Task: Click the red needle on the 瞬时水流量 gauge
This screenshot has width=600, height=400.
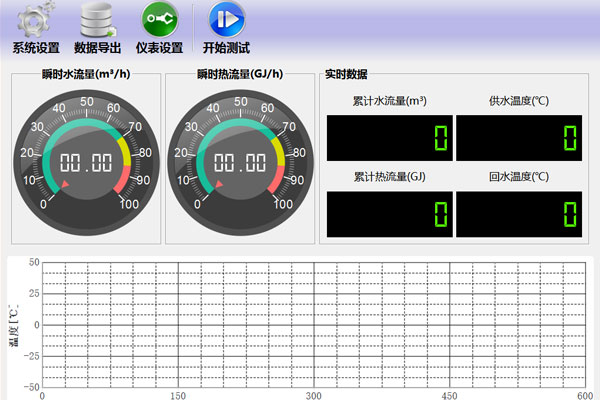Action: pos(66,186)
